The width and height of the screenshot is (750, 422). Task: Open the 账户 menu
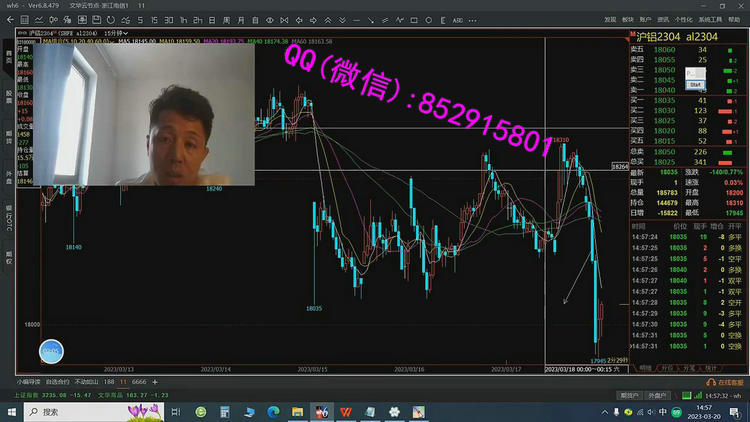pos(645,19)
